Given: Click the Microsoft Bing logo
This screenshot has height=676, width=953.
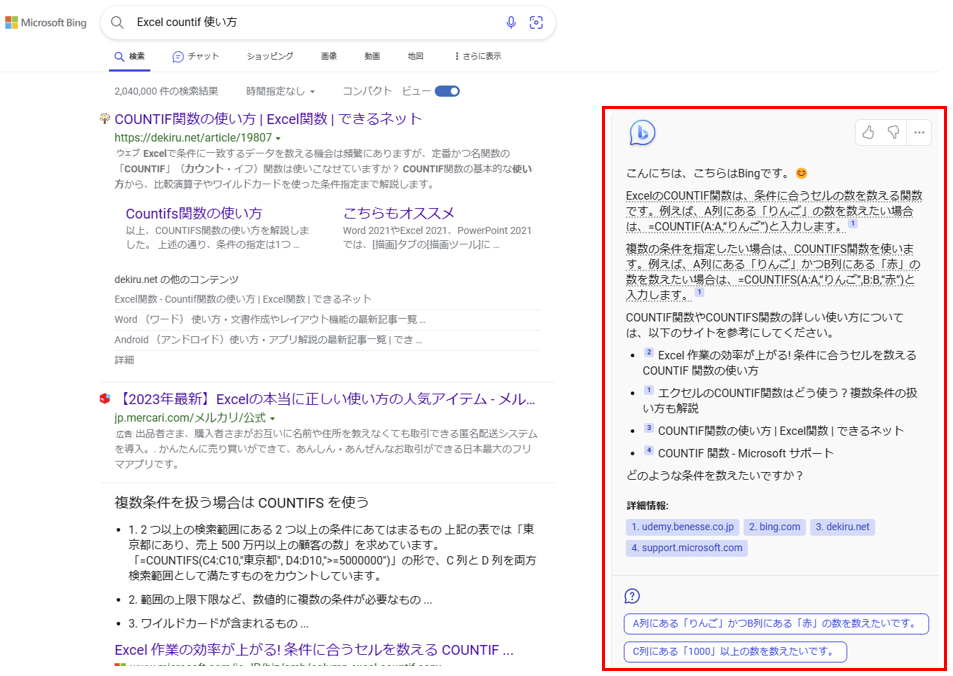Looking at the screenshot, I should (46, 22).
